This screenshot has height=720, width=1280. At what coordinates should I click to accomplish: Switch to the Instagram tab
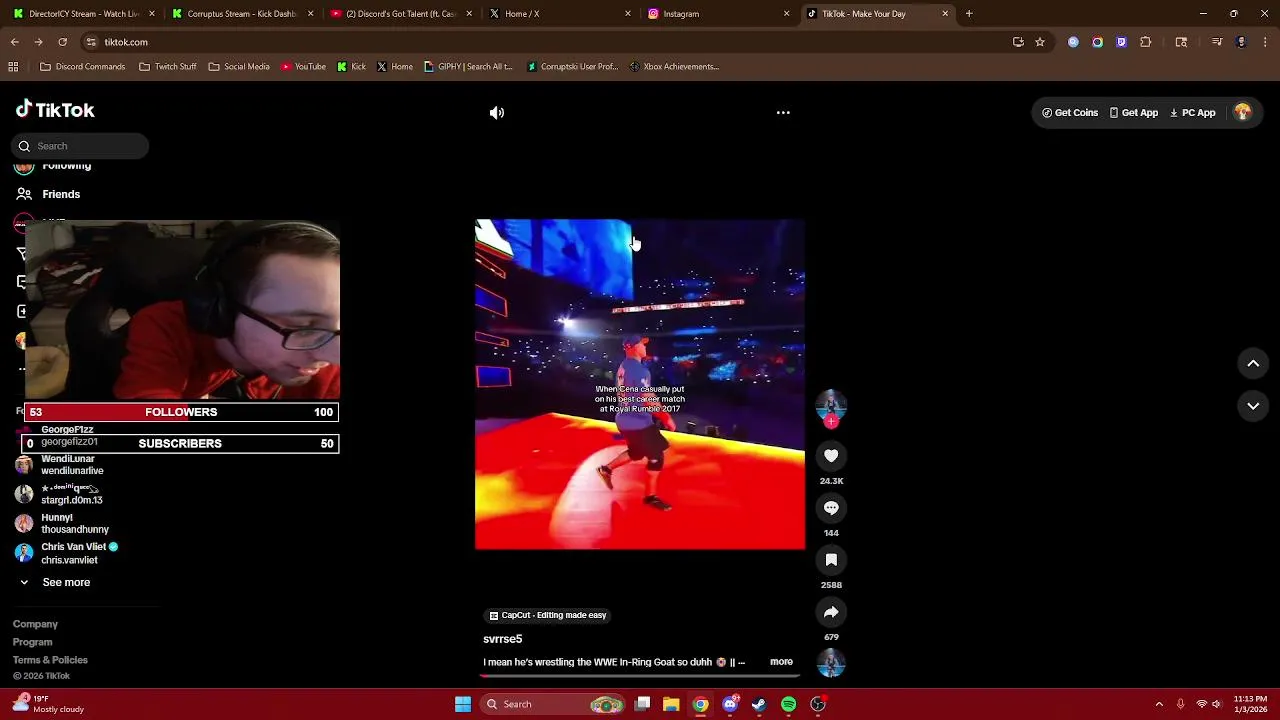point(717,14)
